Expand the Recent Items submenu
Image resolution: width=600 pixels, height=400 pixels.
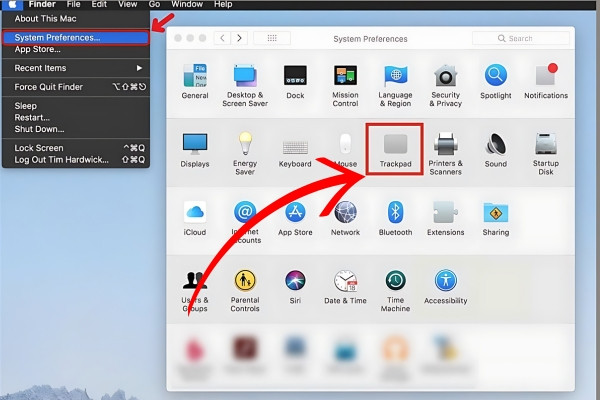[76, 68]
